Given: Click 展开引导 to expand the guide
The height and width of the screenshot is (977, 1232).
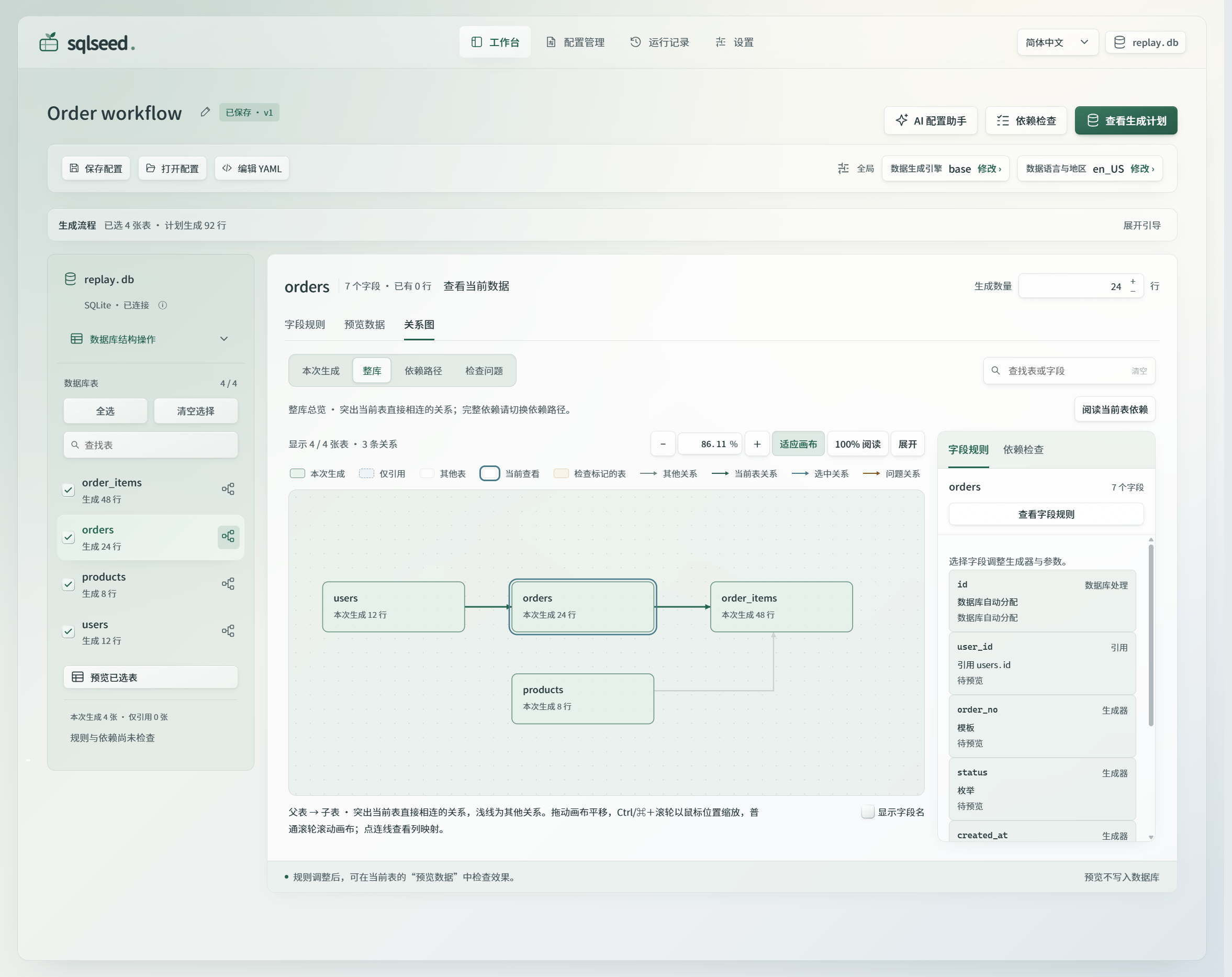Looking at the screenshot, I should coord(1141,225).
